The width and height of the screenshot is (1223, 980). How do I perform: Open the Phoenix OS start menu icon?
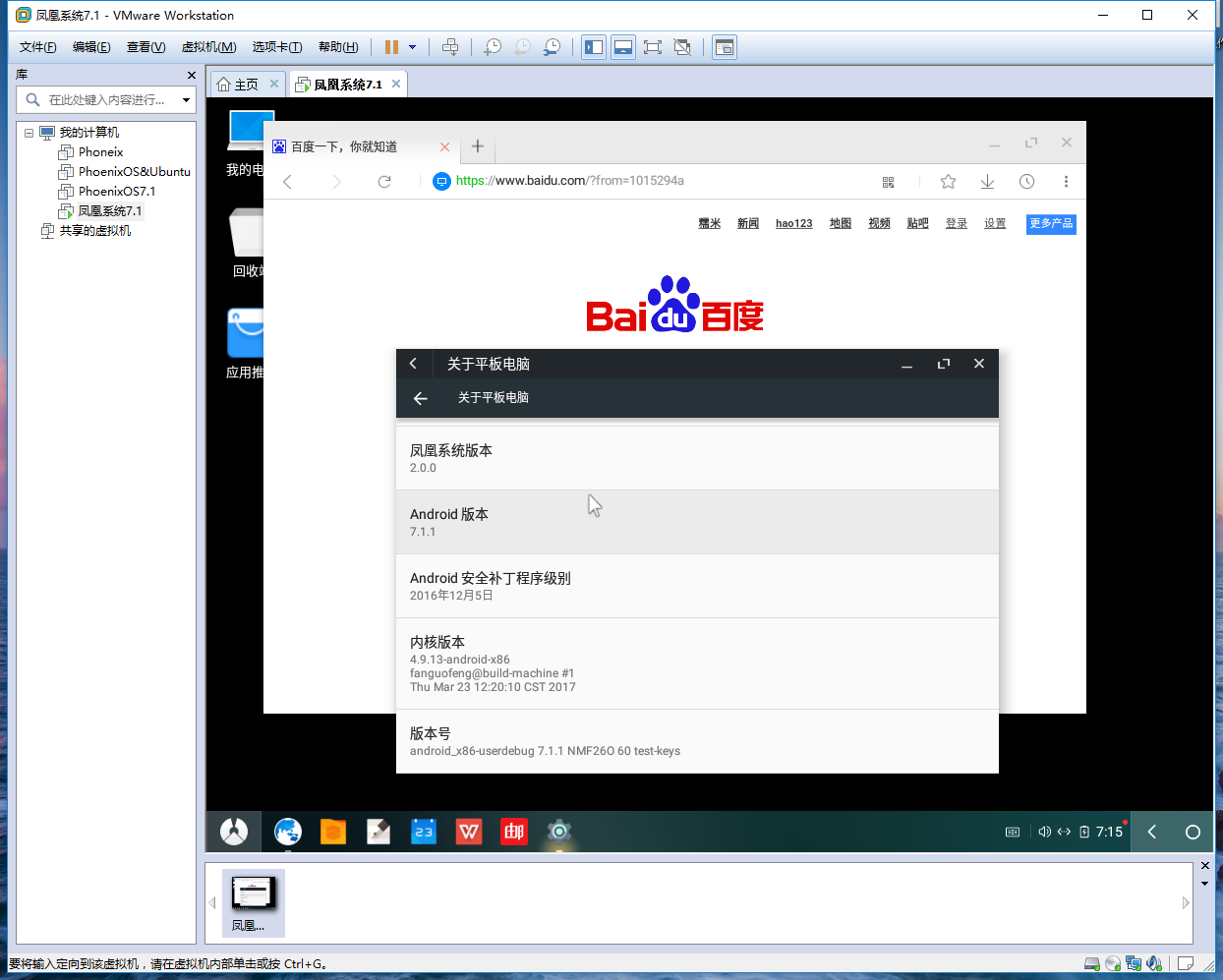[234, 832]
